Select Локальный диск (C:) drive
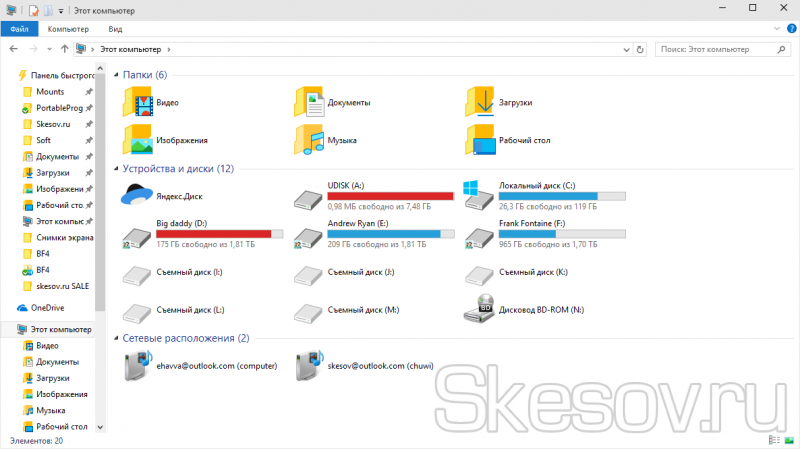 pos(482,196)
